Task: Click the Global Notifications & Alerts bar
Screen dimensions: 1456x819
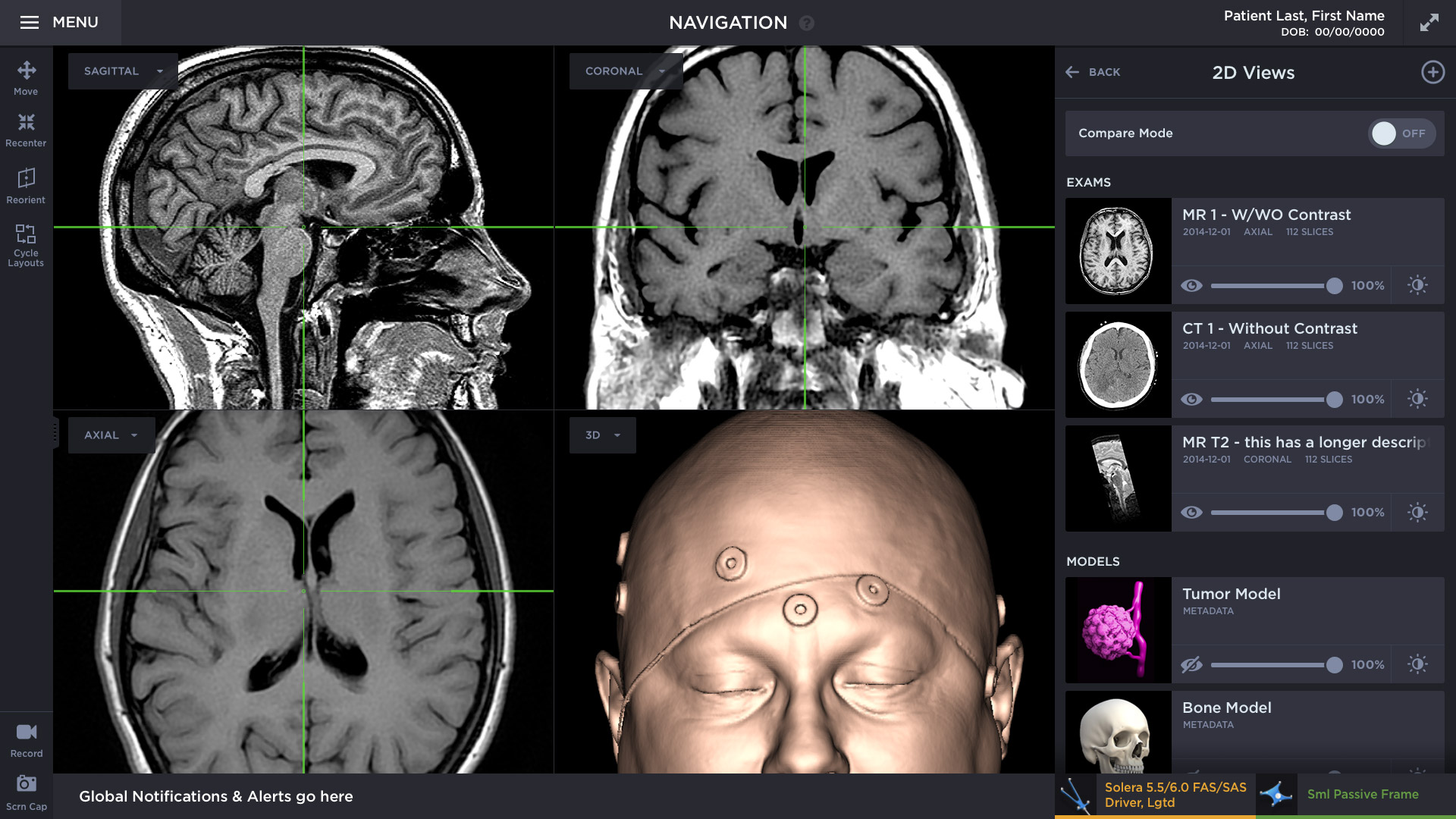Action: pyautogui.click(x=554, y=796)
